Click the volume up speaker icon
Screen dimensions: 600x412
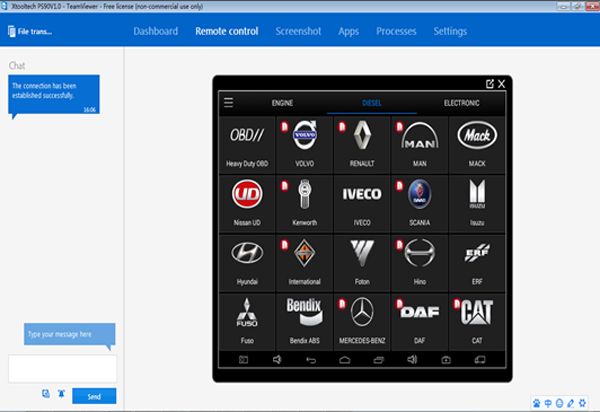pos(412,360)
